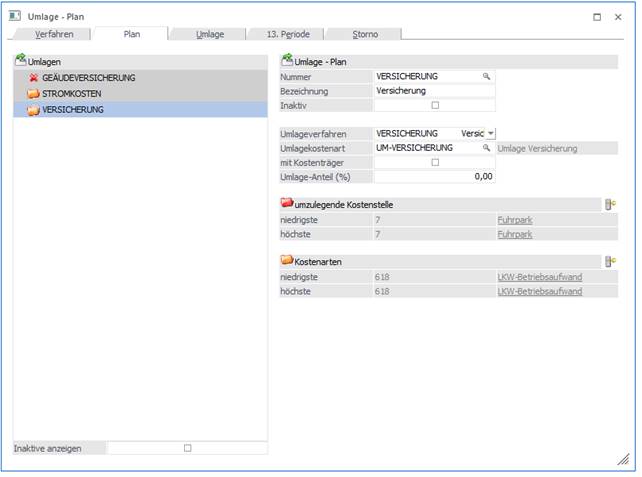642x477 pixels.
Task: Click into the Bezeichnung text field
Action: [434, 91]
